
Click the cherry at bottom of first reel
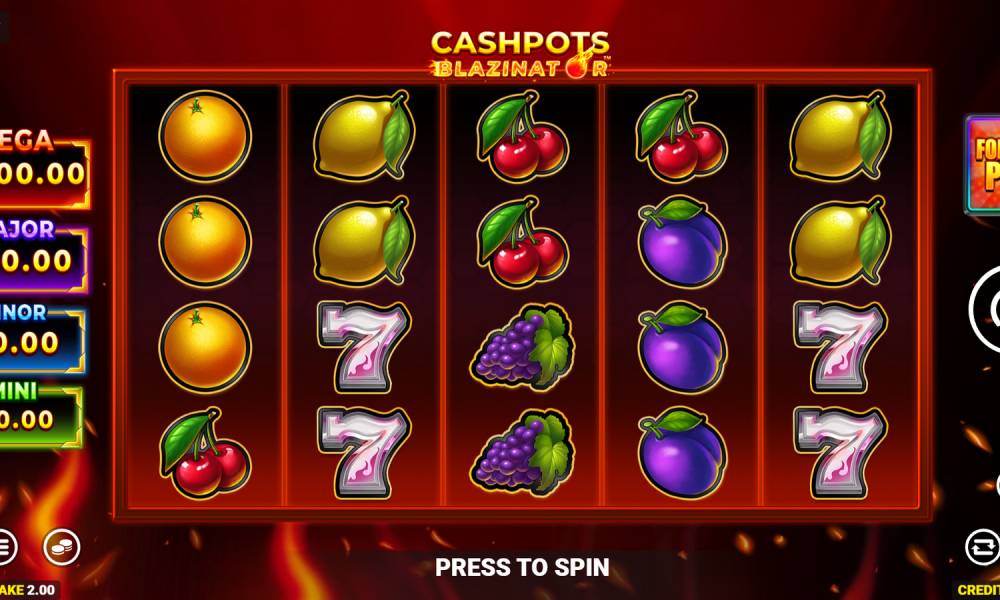tap(205, 453)
